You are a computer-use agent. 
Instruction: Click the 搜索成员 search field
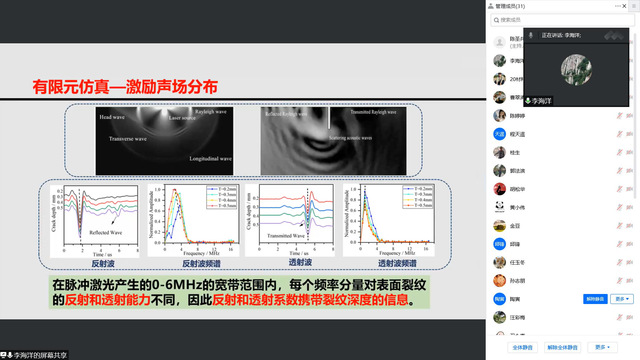pyautogui.click(x=562, y=20)
